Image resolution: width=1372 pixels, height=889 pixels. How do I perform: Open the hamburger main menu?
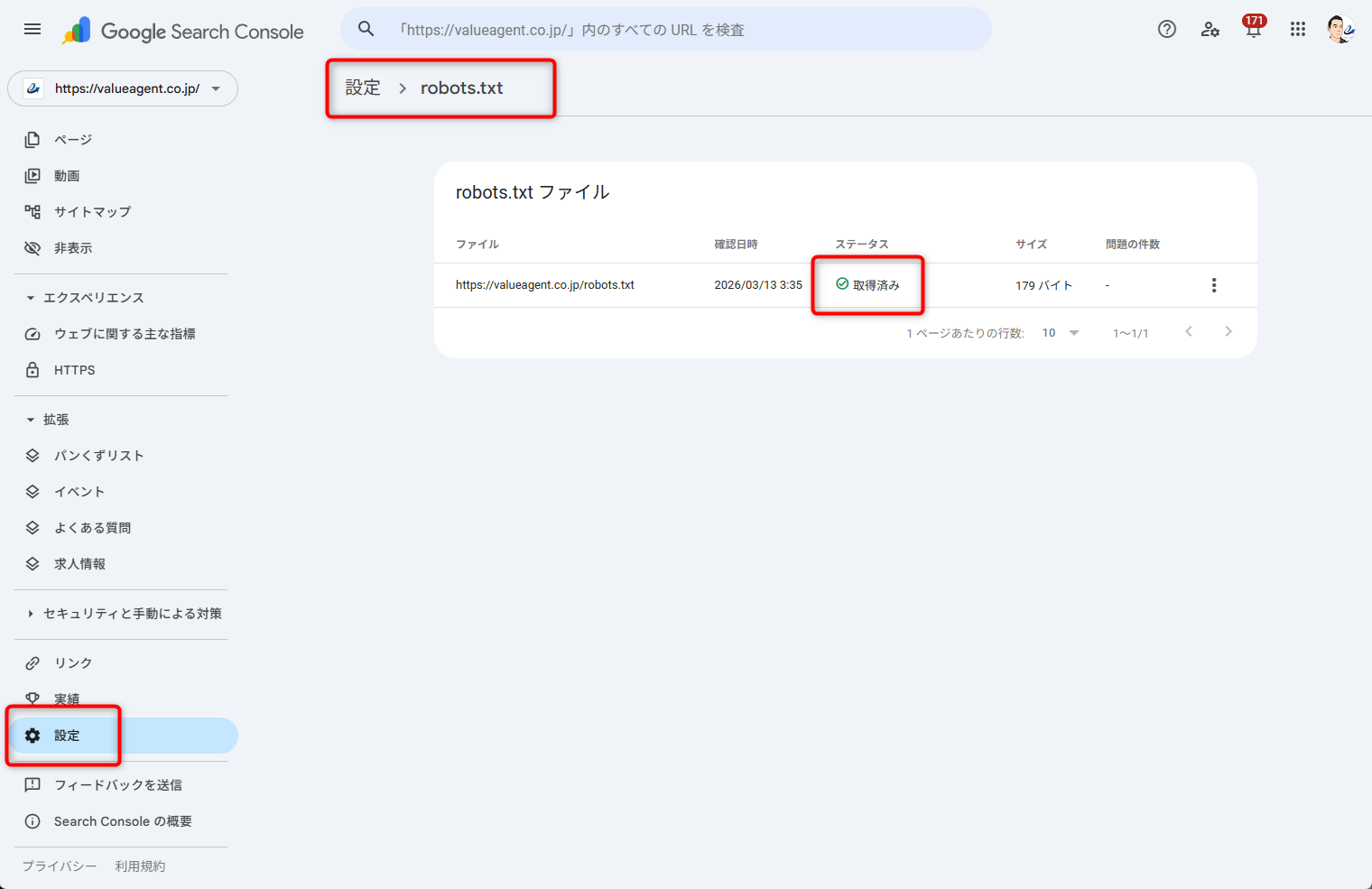pyautogui.click(x=32, y=29)
